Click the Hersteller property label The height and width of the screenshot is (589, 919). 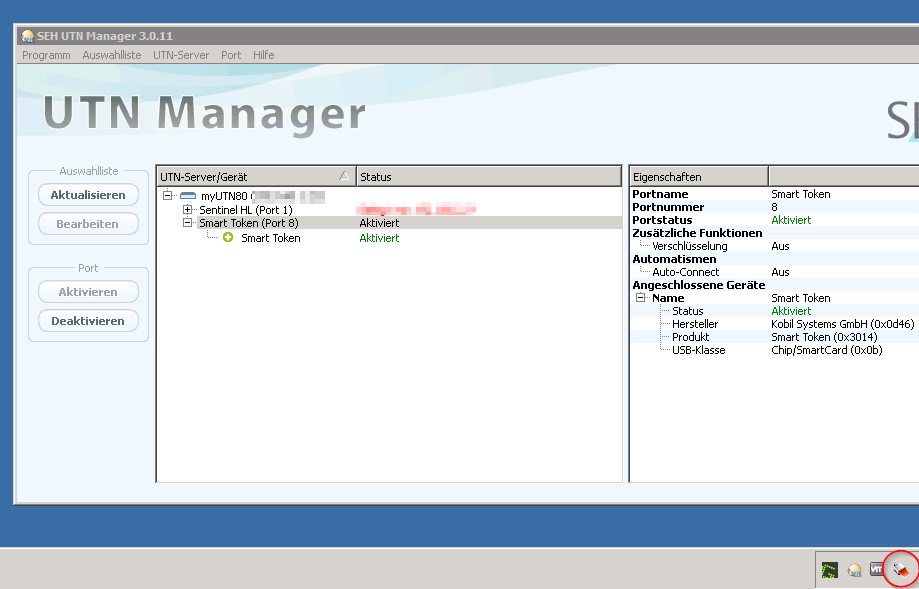point(695,324)
